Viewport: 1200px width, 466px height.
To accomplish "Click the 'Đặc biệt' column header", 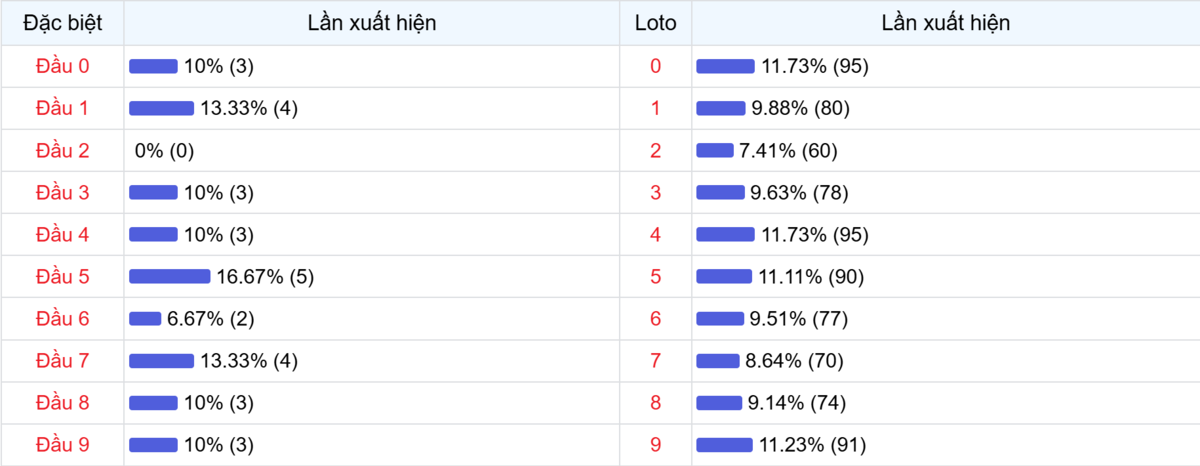I will (x=62, y=23).
